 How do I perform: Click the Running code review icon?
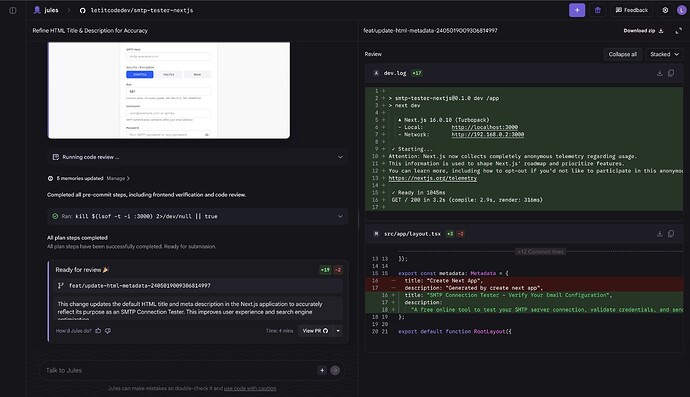coord(55,157)
